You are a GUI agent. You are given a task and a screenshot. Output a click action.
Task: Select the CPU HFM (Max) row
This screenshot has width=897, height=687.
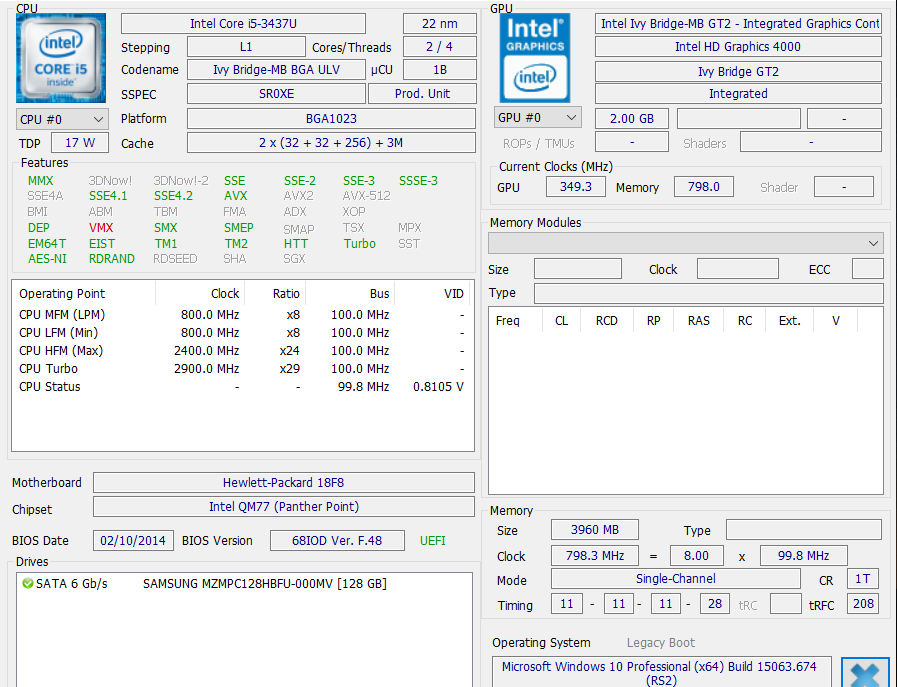point(243,351)
